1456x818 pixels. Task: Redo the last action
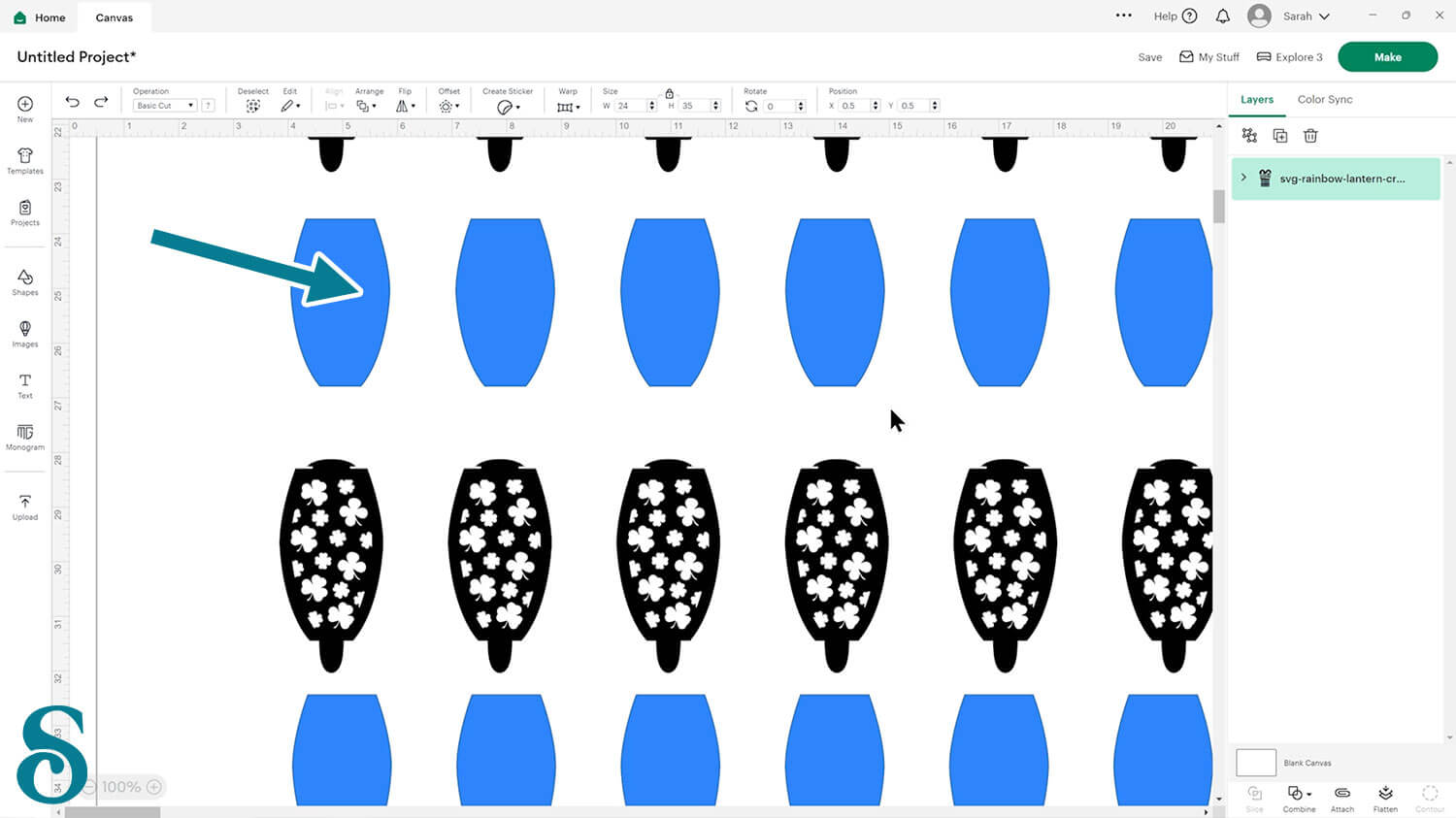pyautogui.click(x=101, y=102)
